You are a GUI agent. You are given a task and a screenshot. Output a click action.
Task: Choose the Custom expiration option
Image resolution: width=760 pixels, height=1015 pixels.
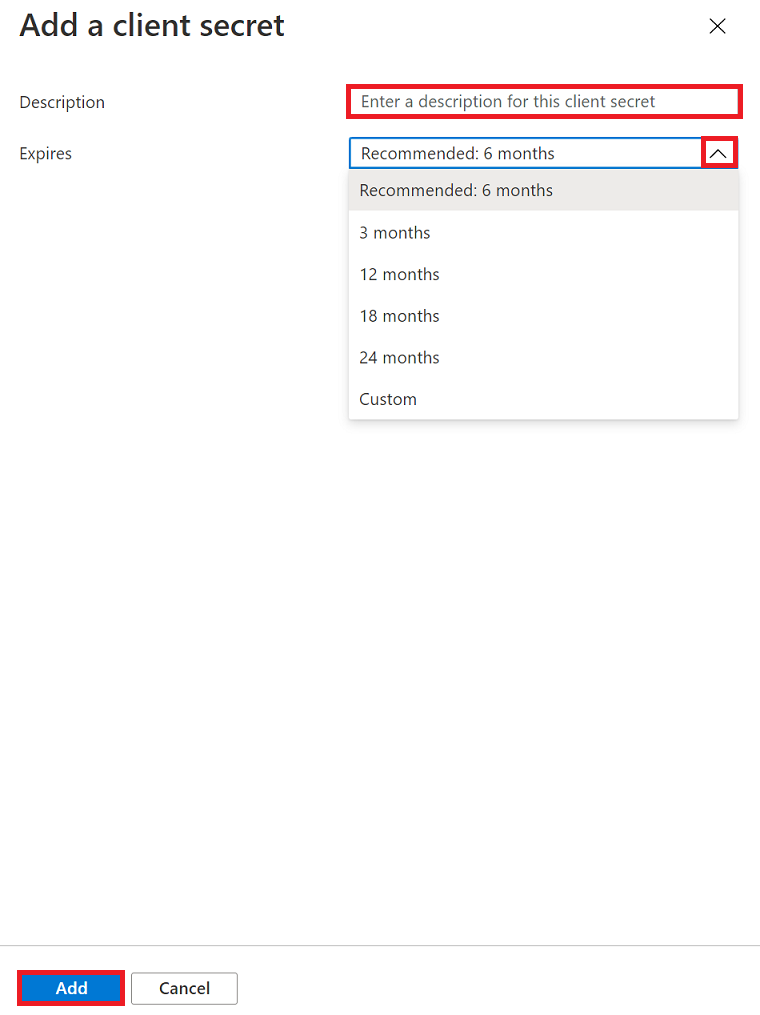(544, 399)
